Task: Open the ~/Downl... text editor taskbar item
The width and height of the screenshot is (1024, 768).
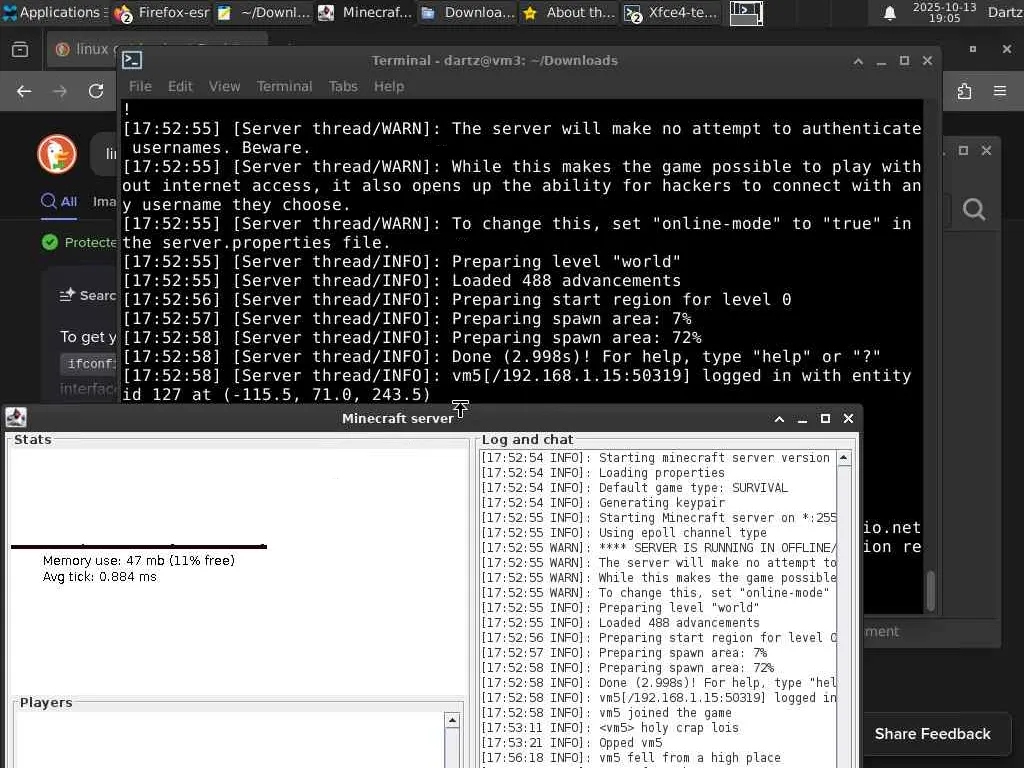Action: click(x=264, y=12)
